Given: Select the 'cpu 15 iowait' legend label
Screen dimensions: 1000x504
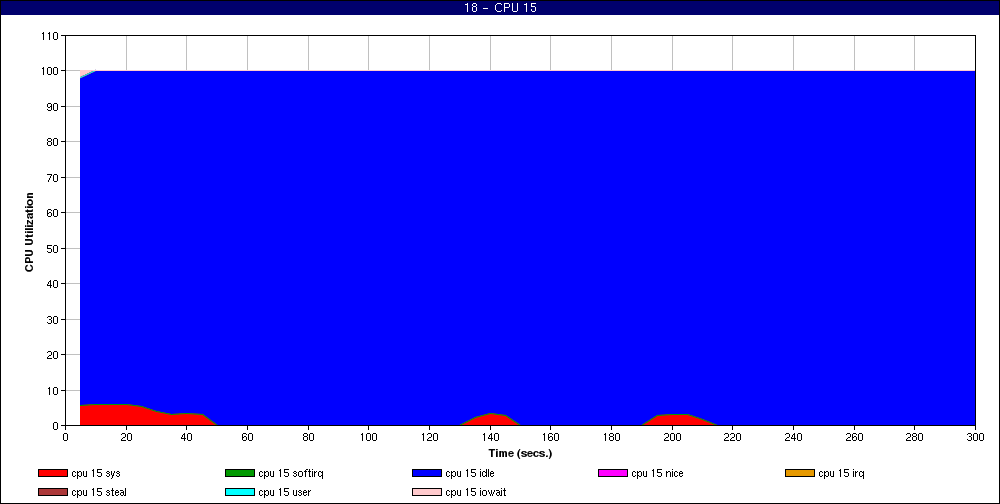Looking at the screenshot, I should click(x=476, y=493).
